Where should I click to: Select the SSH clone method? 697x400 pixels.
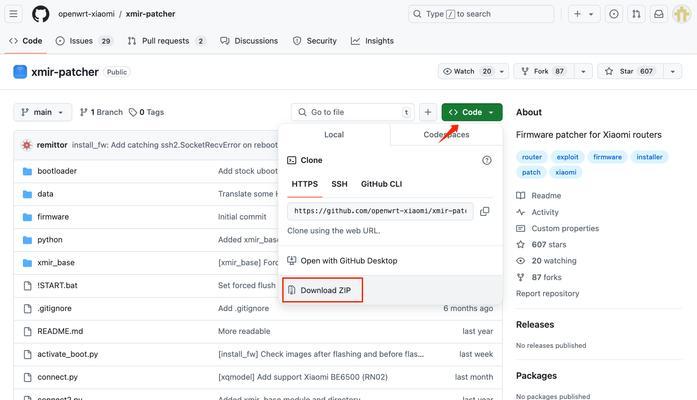pos(339,184)
